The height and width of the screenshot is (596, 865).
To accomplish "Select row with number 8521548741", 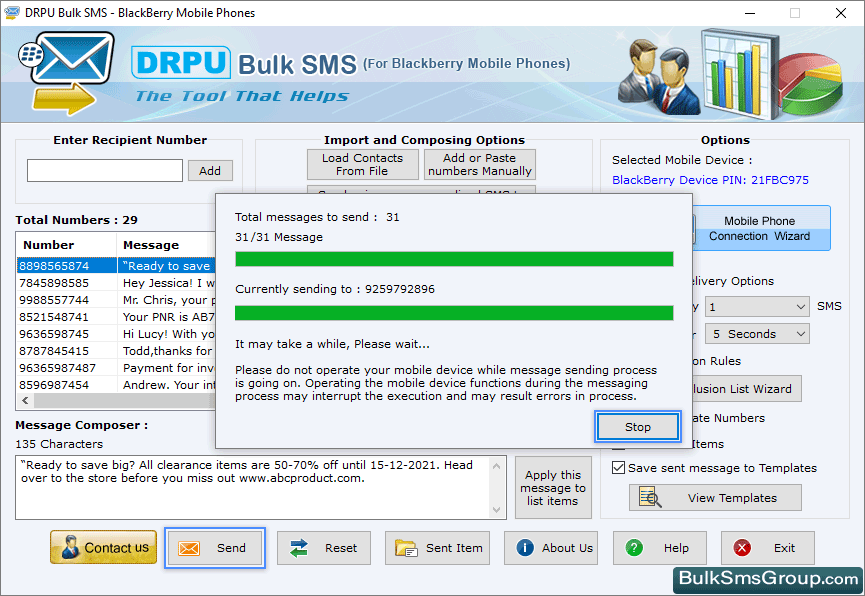I will [x=116, y=317].
